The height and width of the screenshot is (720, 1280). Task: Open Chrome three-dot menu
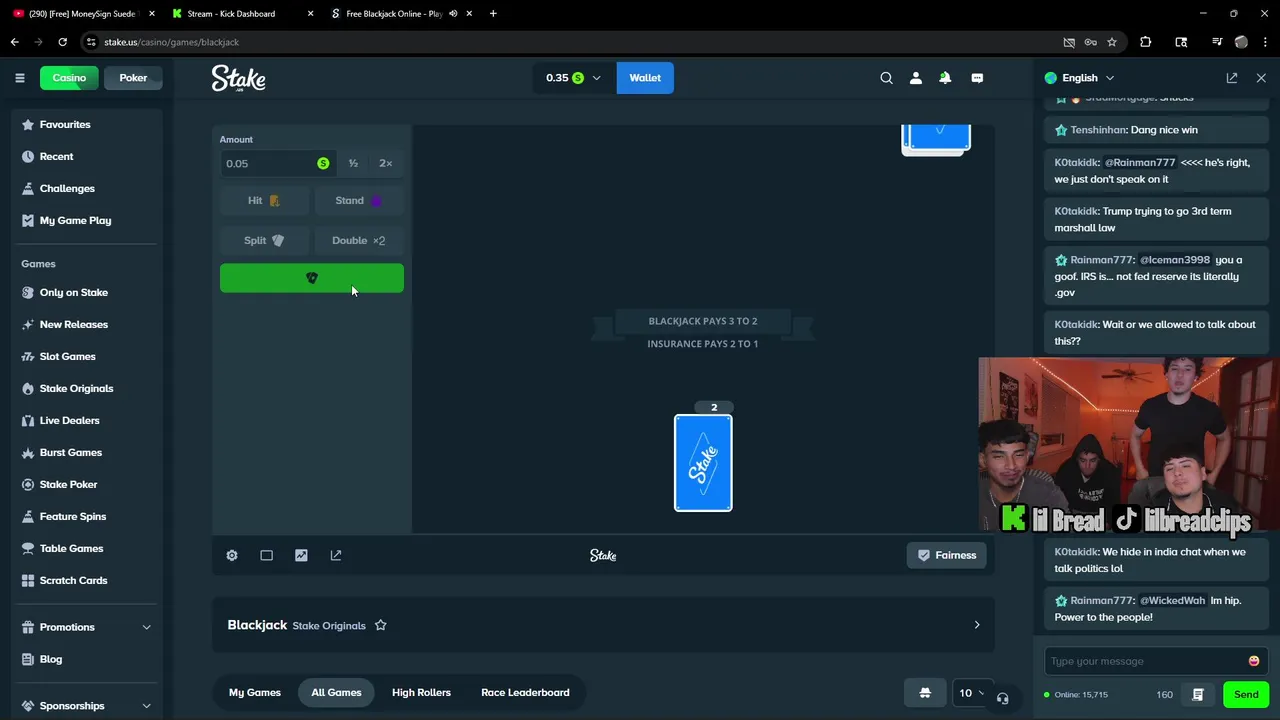click(x=1265, y=42)
